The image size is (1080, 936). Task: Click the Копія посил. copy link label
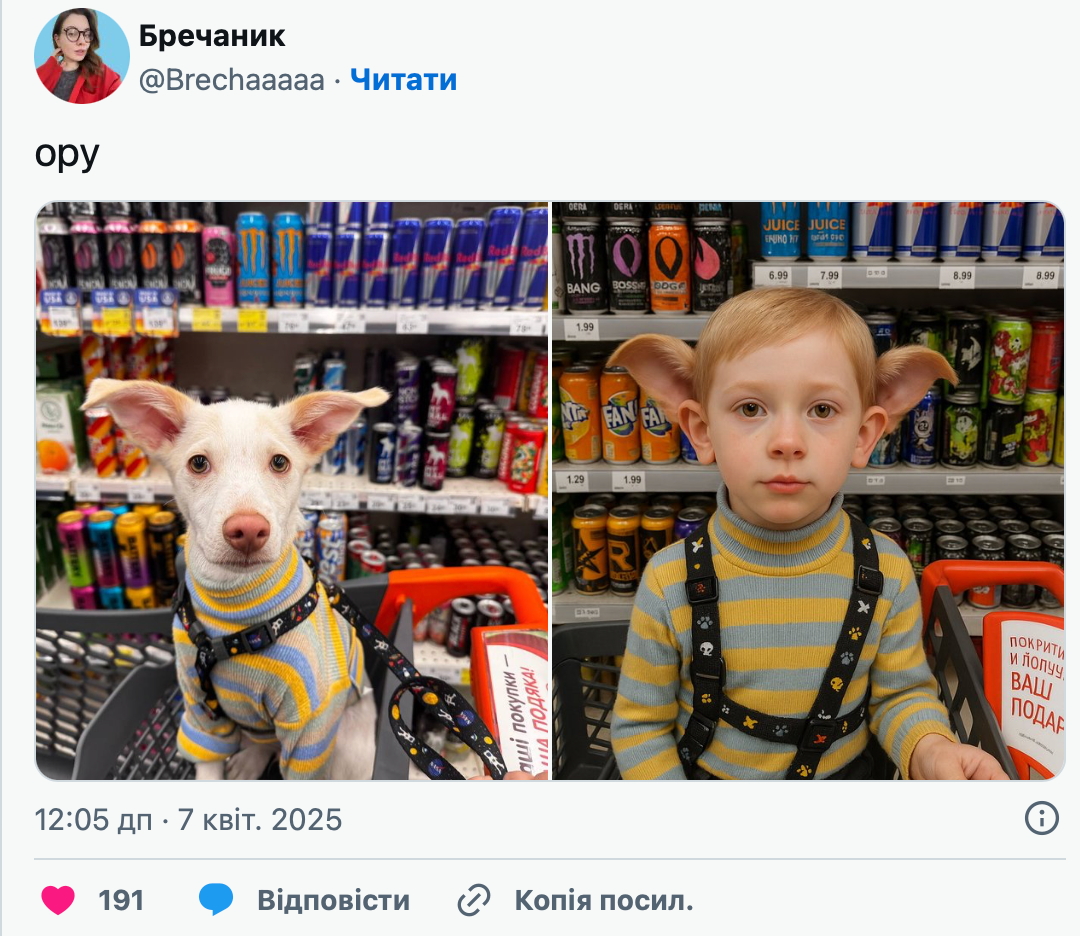604,901
